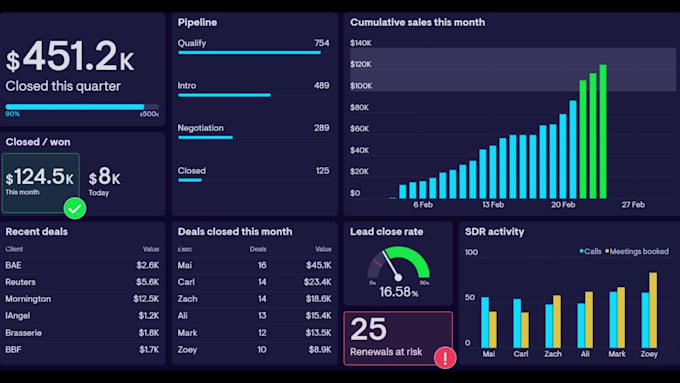Click Mark in Deals closed this month
This screenshot has width=680, height=383.
[187, 333]
